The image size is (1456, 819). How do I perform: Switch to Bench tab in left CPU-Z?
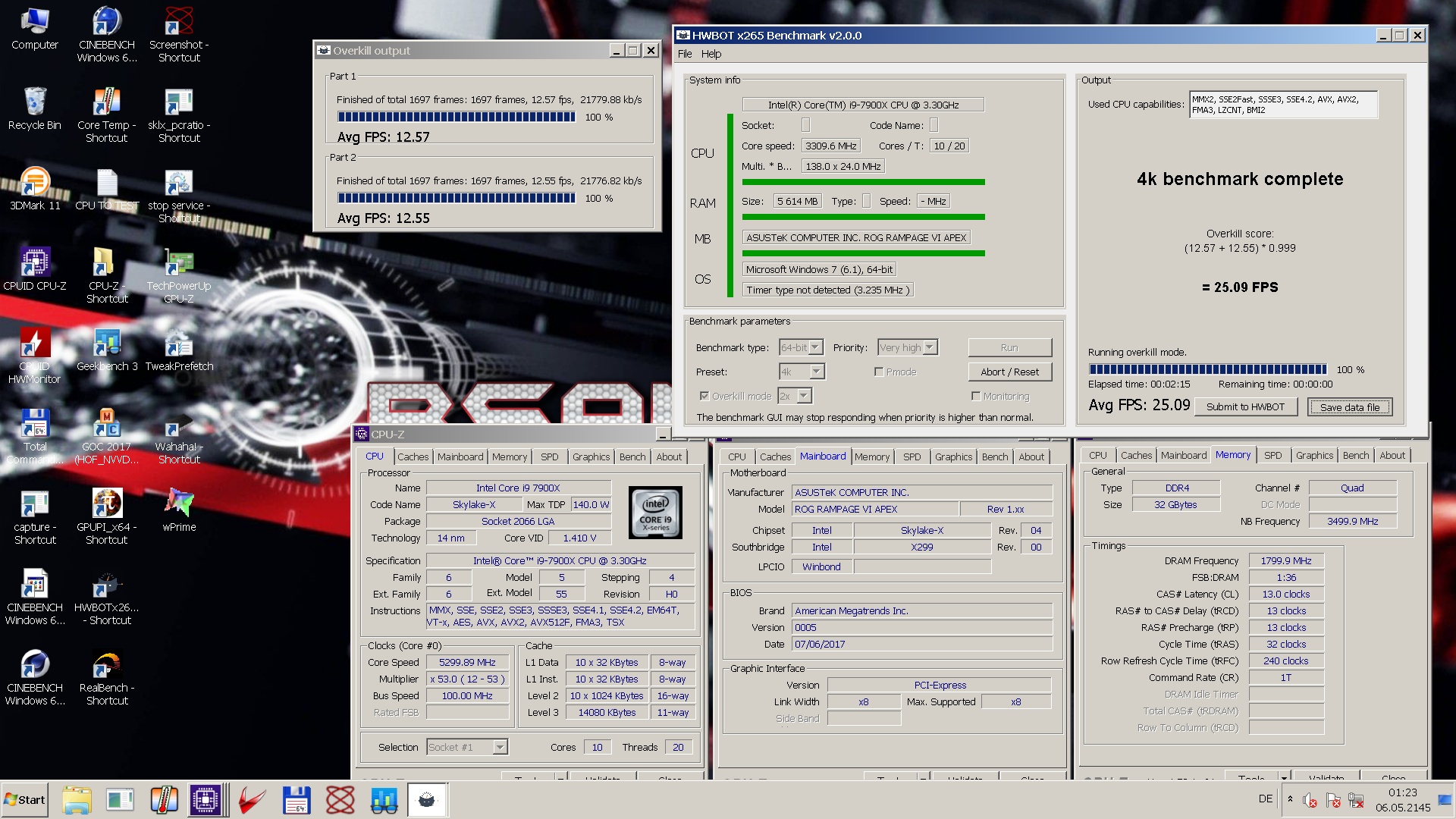[x=632, y=457]
